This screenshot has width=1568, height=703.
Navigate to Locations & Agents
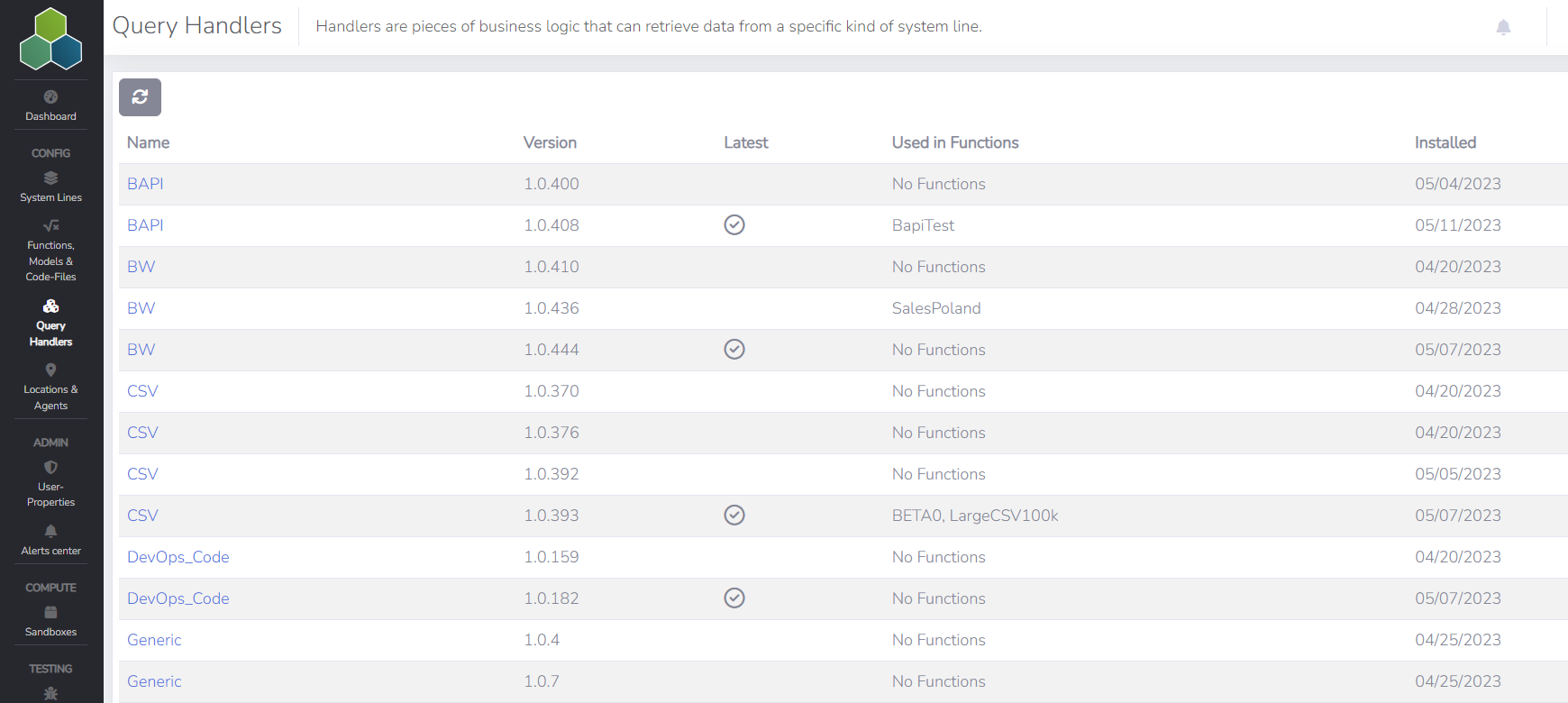click(x=50, y=388)
